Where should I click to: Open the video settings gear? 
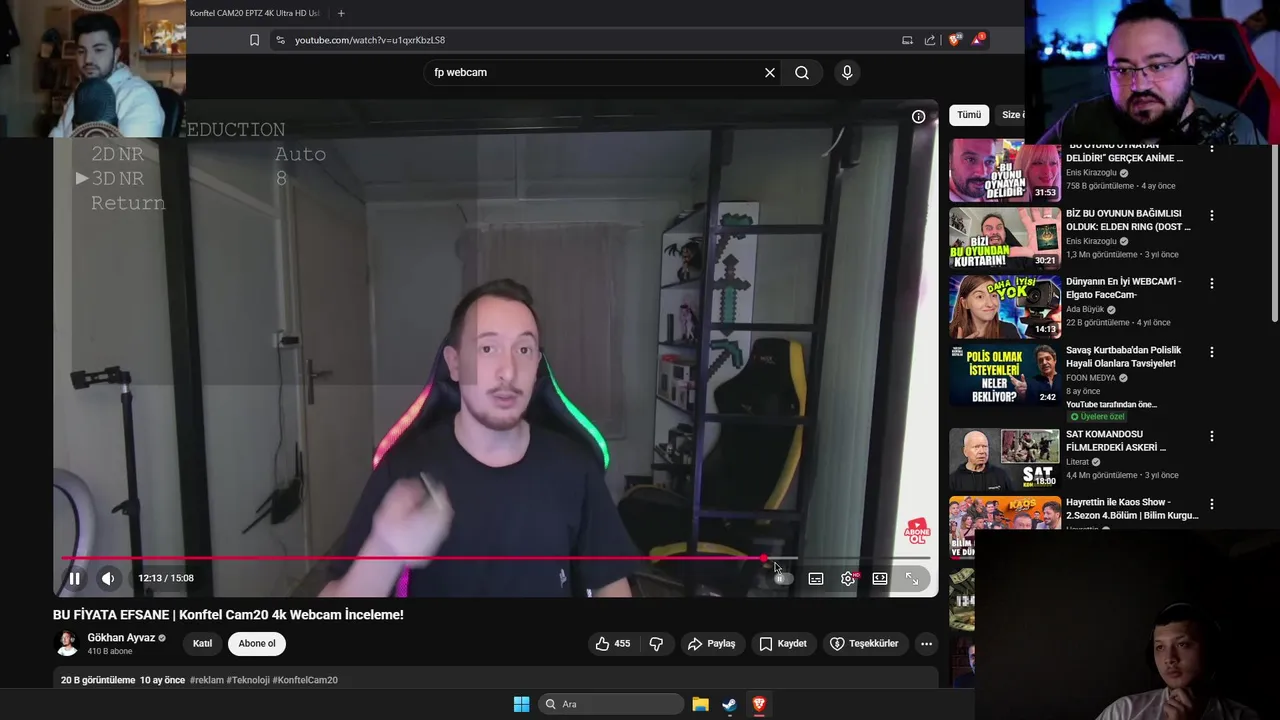coord(848,578)
